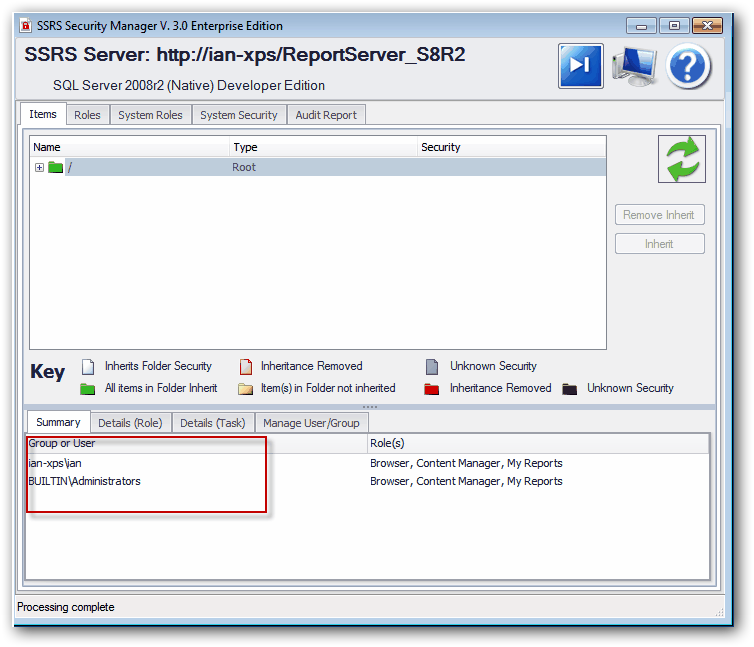
Task: Click the SQL Server 2008r2 edition text
Action: pos(189,86)
